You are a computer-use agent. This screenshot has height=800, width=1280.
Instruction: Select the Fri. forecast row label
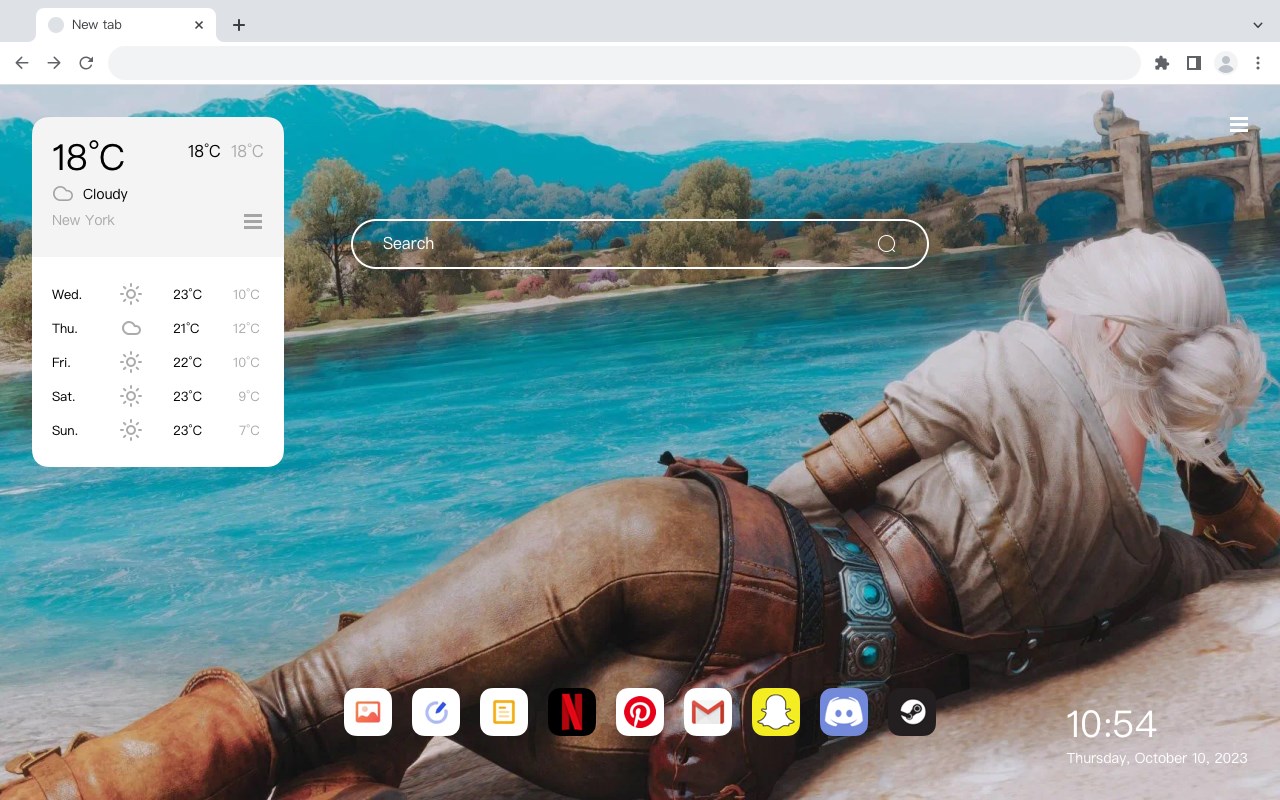pos(61,363)
